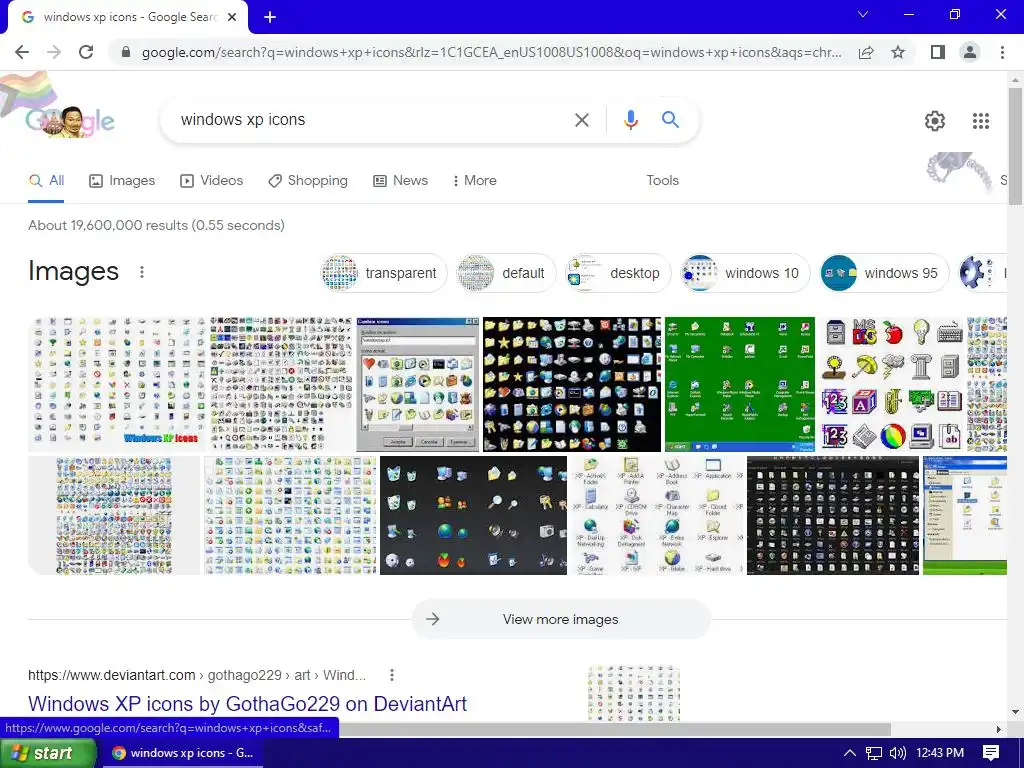
Task: Open the browser side panel icon
Action: coord(938,52)
